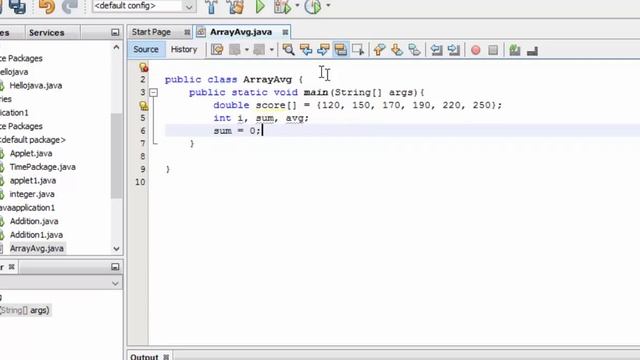Image resolution: width=640 pixels, height=360 pixels.
Task: Click the Shift Line Left icon
Action: click(x=436, y=50)
